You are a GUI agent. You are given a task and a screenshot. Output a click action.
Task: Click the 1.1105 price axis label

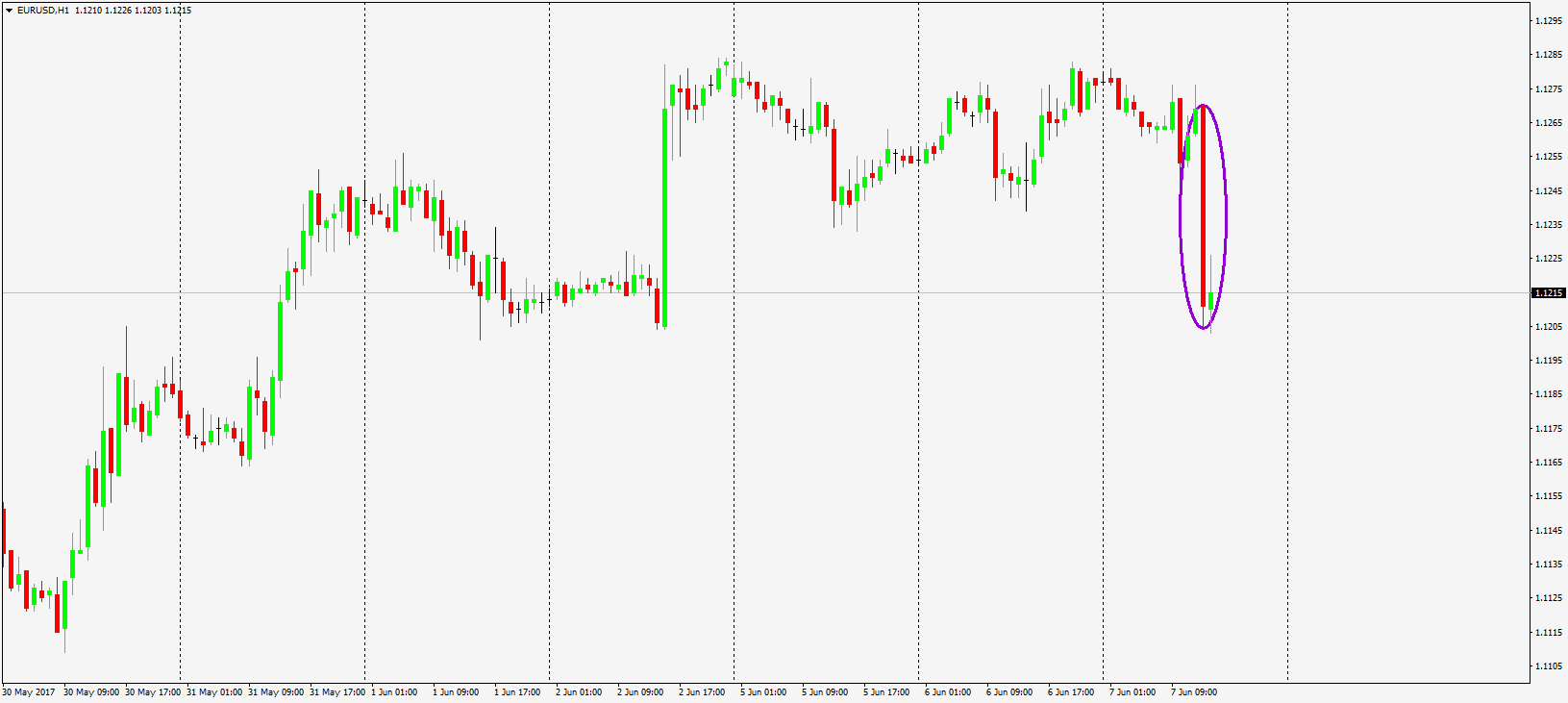[1549, 666]
